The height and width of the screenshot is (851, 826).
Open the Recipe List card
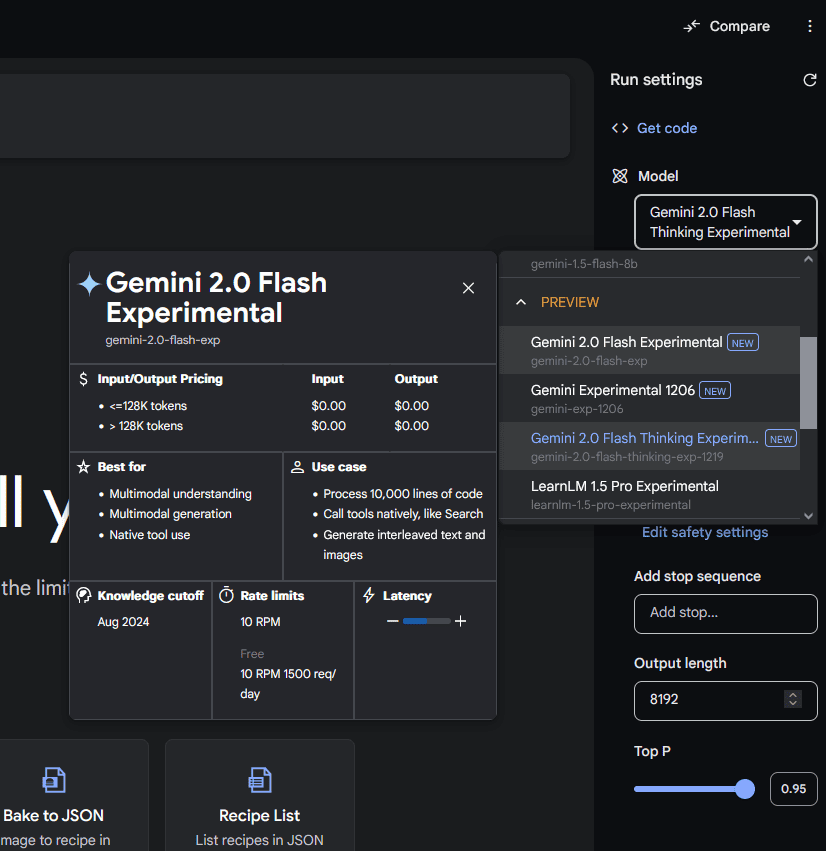click(260, 795)
